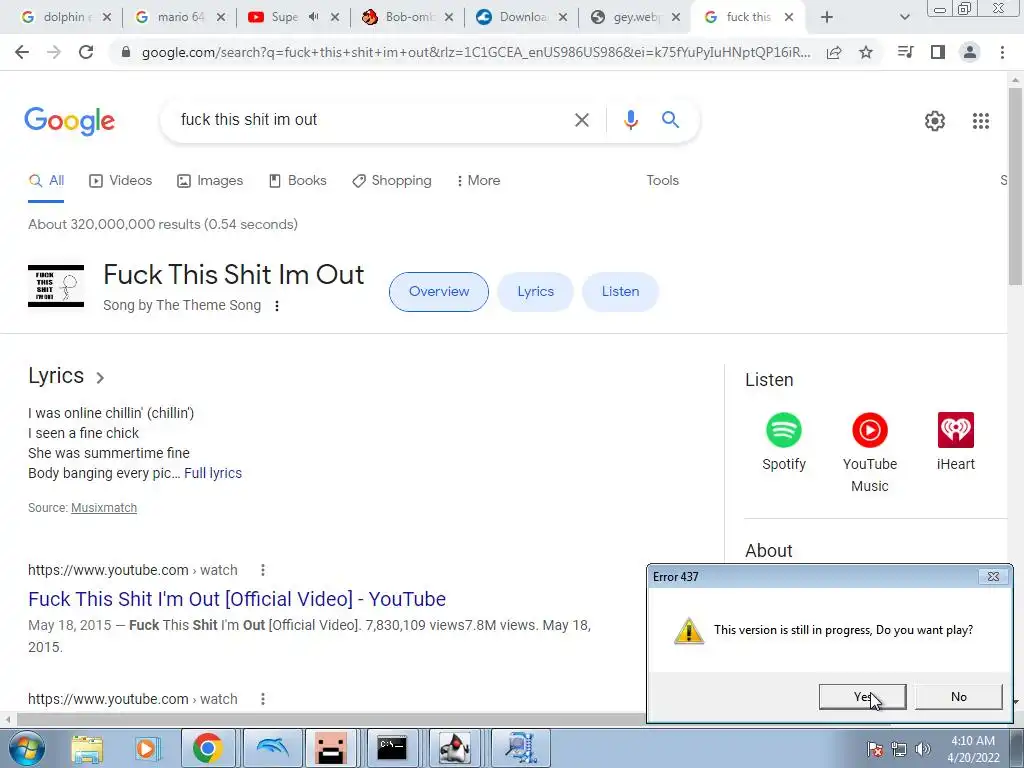
Task: Open the media control icon in Chrome toolbar
Action: point(905,52)
